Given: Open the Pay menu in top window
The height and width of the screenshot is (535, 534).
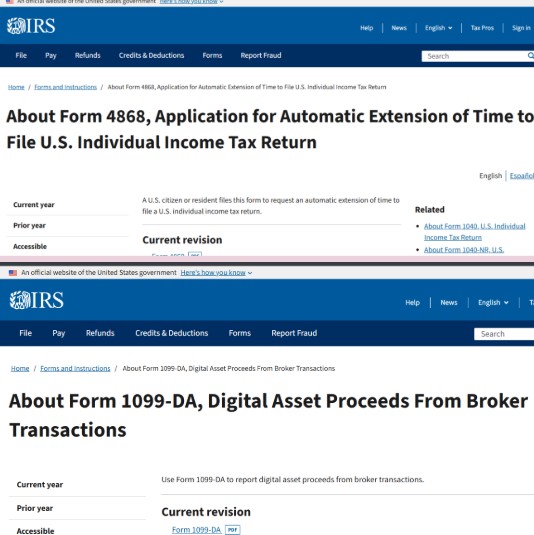Looking at the screenshot, I should click(x=50, y=55).
